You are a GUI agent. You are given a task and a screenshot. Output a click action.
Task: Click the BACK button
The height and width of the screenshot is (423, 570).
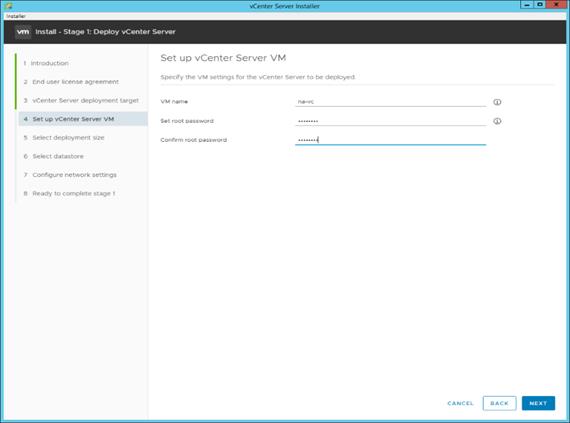coord(499,403)
